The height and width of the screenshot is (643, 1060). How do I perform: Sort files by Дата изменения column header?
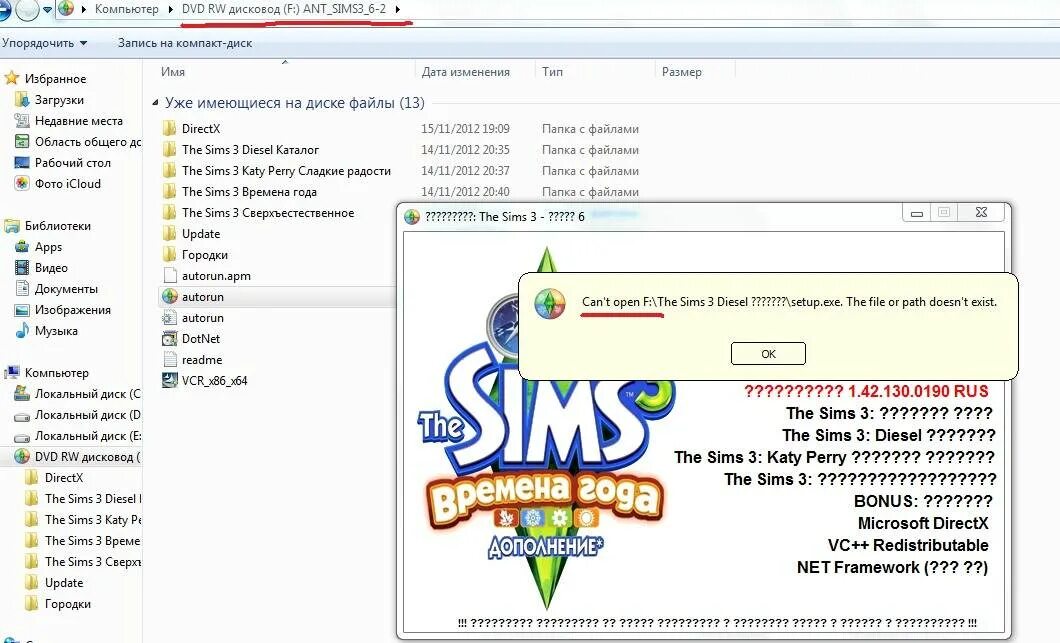coord(465,72)
